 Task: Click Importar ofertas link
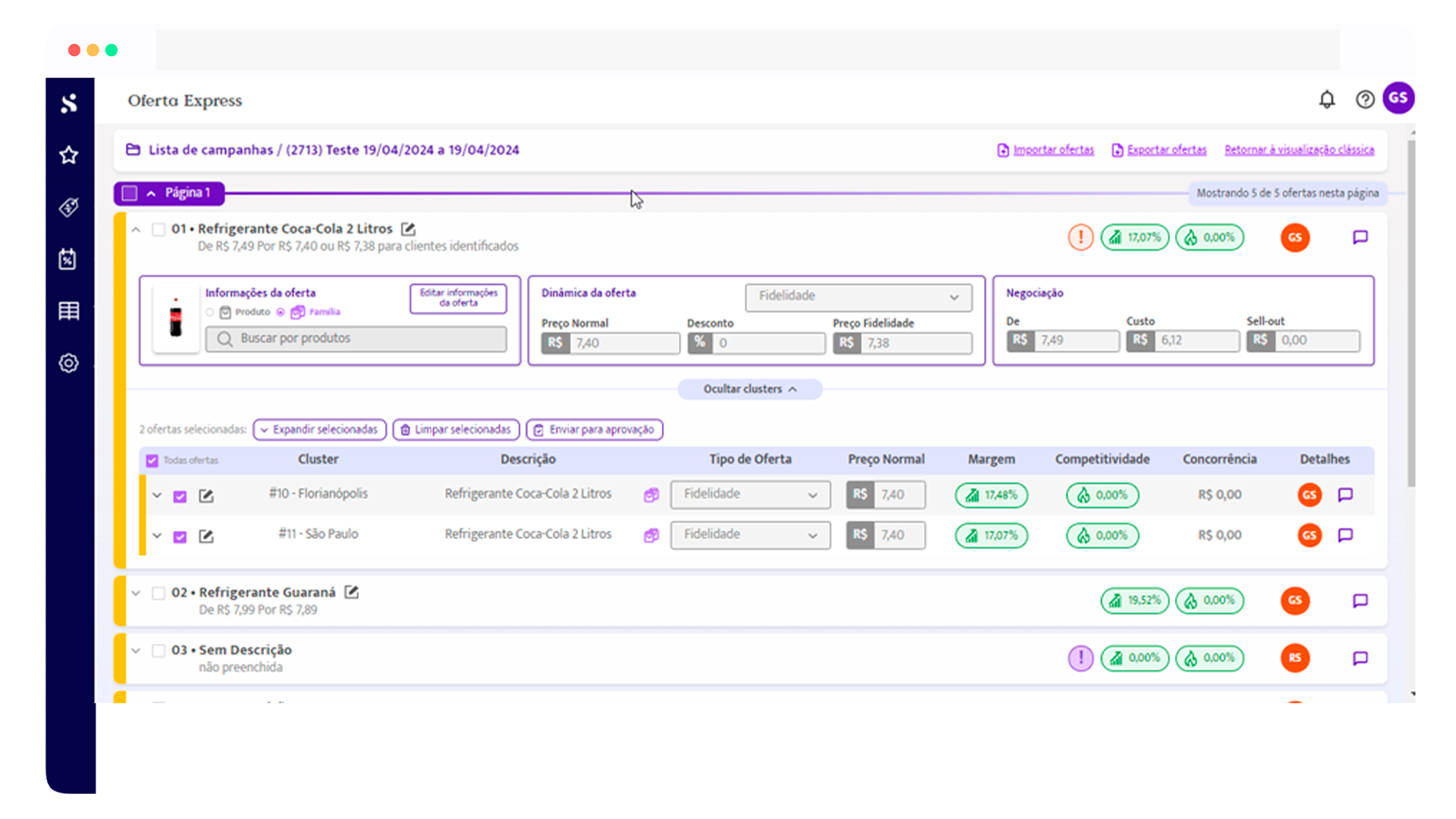click(x=1053, y=149)
